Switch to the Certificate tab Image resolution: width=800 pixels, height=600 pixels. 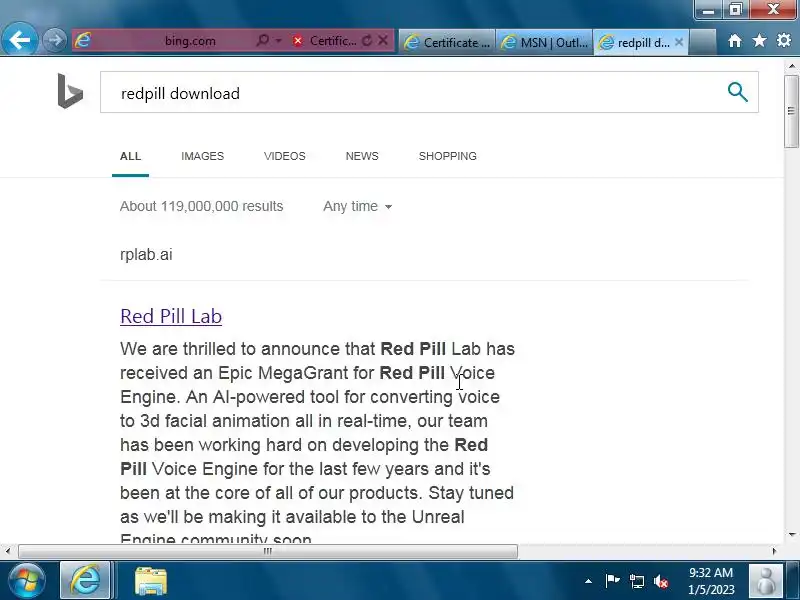tap(447, 42)
